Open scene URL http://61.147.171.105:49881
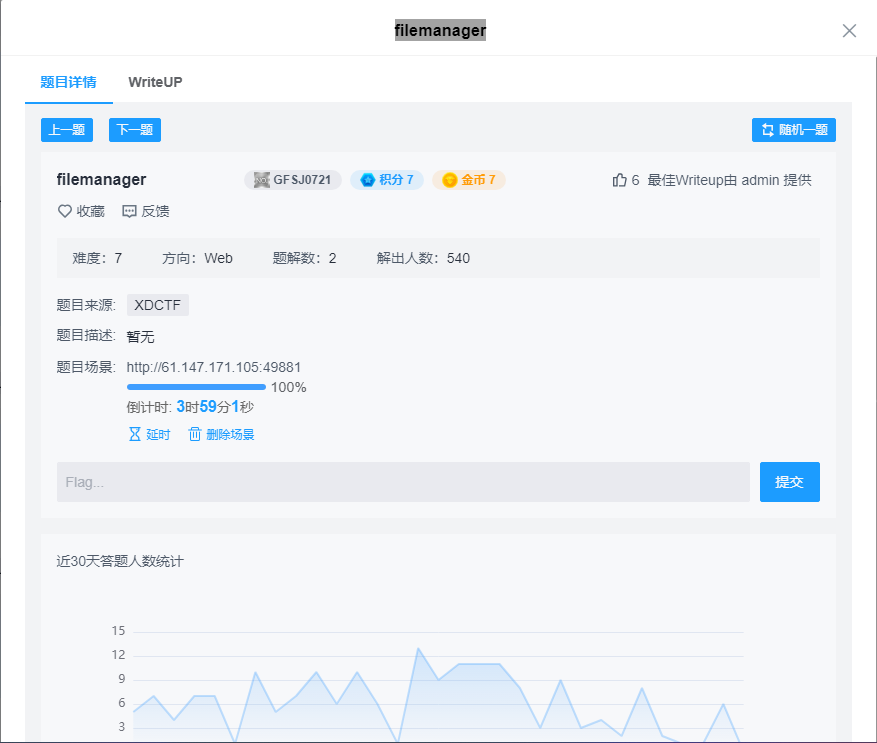Viewport: 877px width, 743px height. point(214,368)
